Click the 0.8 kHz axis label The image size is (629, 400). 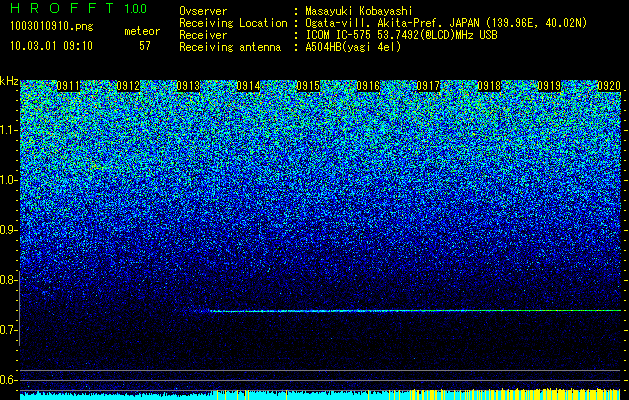(x=8, y=280)
